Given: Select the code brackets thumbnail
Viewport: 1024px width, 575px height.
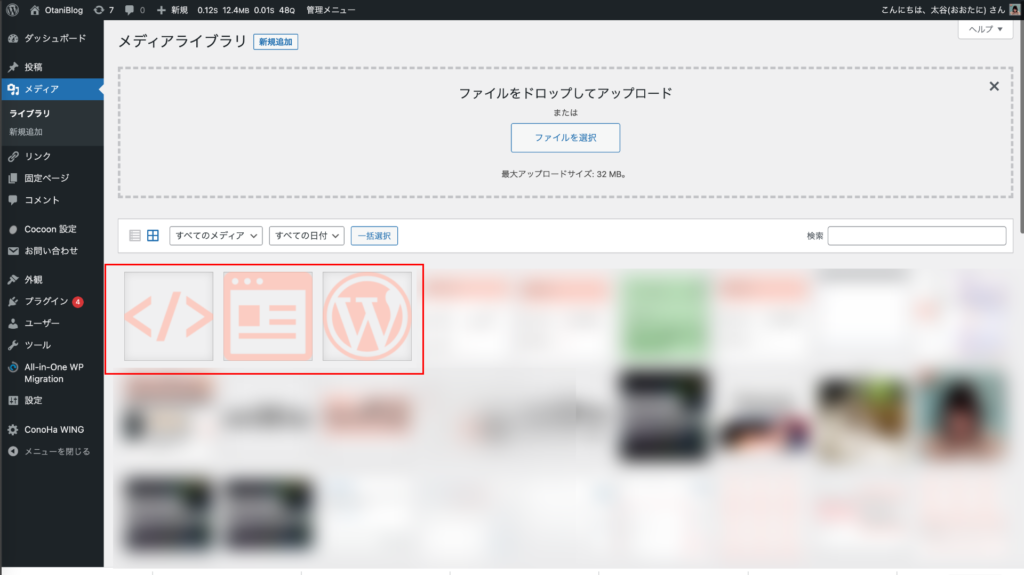Looking at the screenshot, I should (x=168, y=316).
